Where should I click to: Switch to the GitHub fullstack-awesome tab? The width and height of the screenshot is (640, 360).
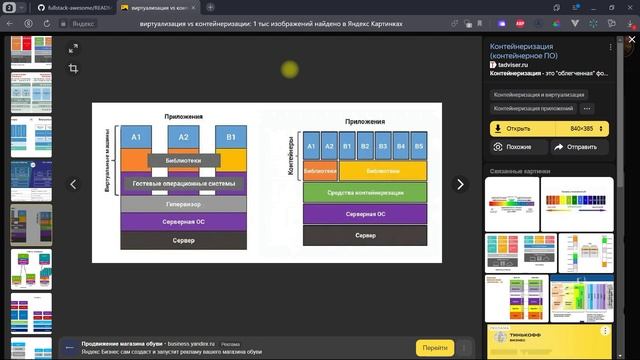pyautogui.click(x=74, y=7)
